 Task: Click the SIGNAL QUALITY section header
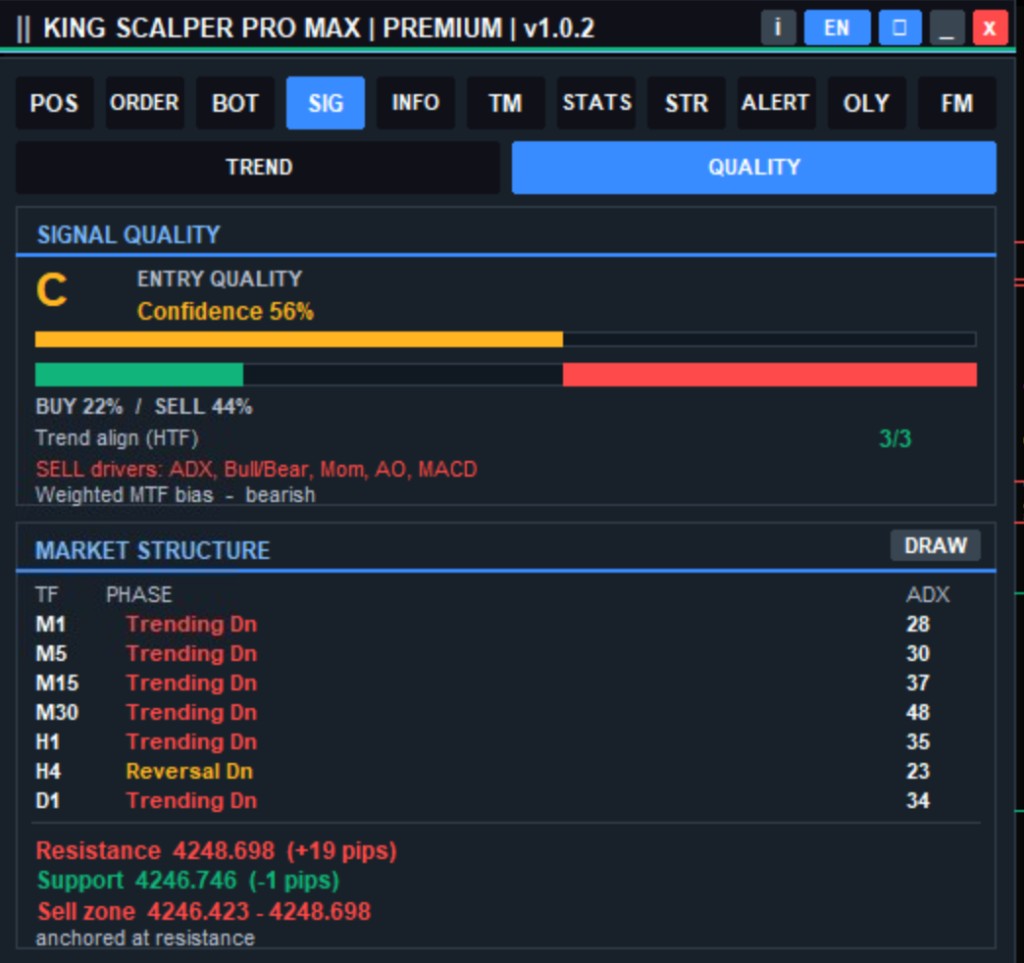[x=129, y=234]
